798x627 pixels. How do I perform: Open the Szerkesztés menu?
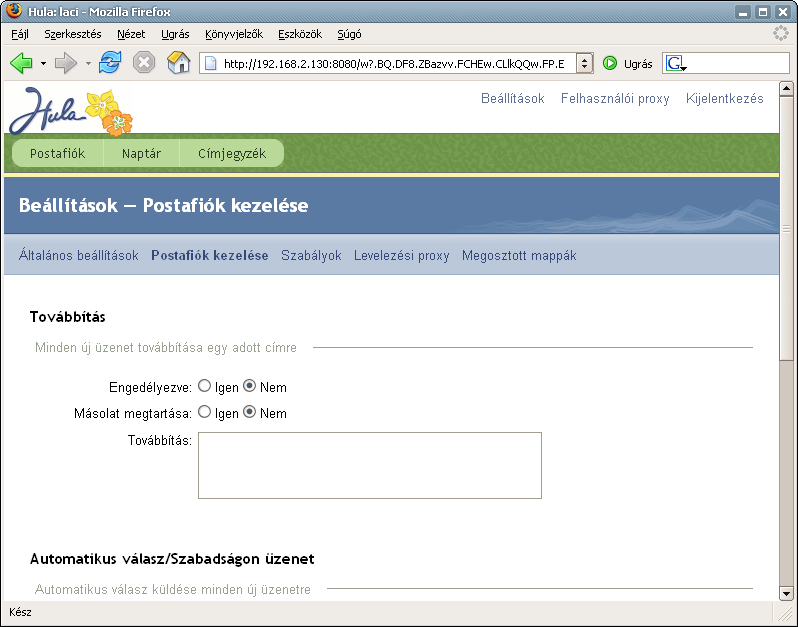72,34
